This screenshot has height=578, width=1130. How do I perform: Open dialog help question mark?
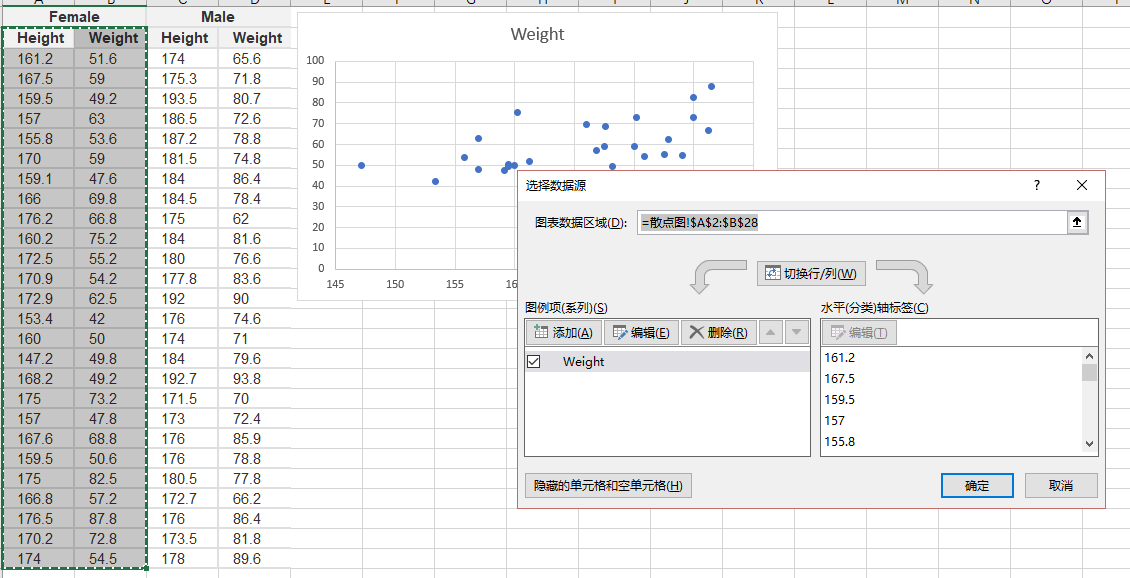pyautogui.click(x=1037, y=186)
